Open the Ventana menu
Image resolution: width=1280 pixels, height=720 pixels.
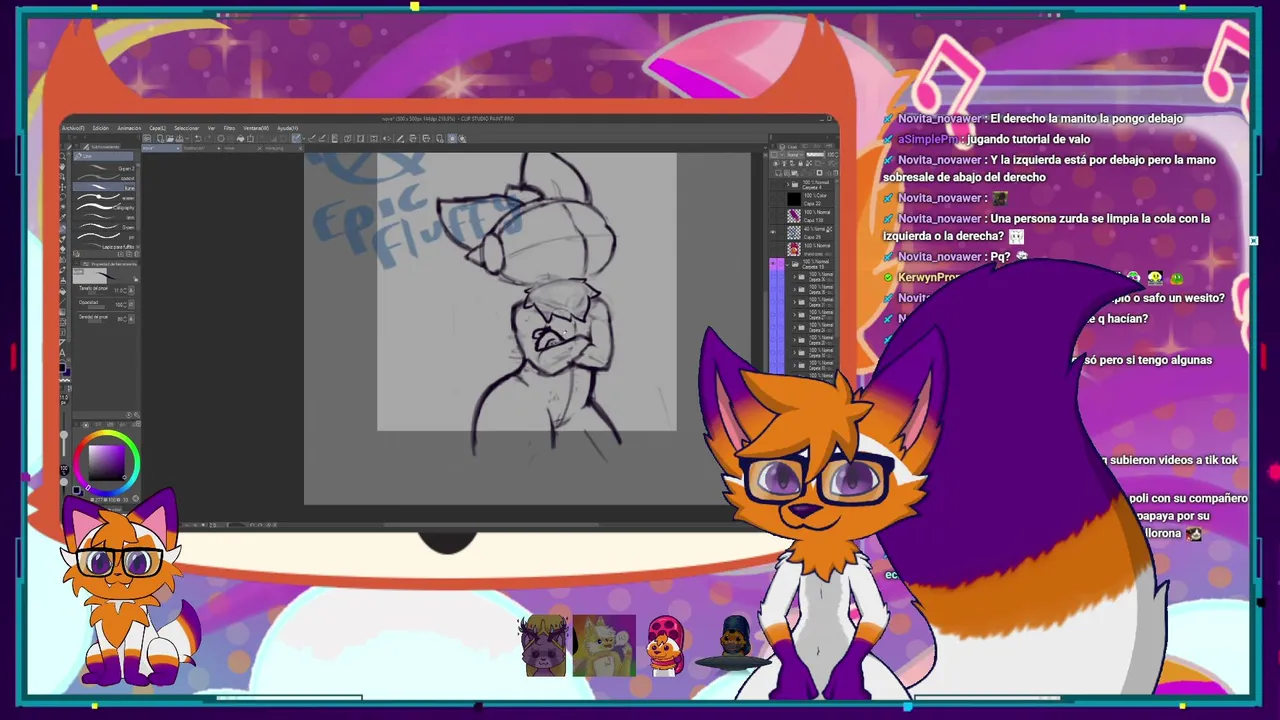[256, 128]
